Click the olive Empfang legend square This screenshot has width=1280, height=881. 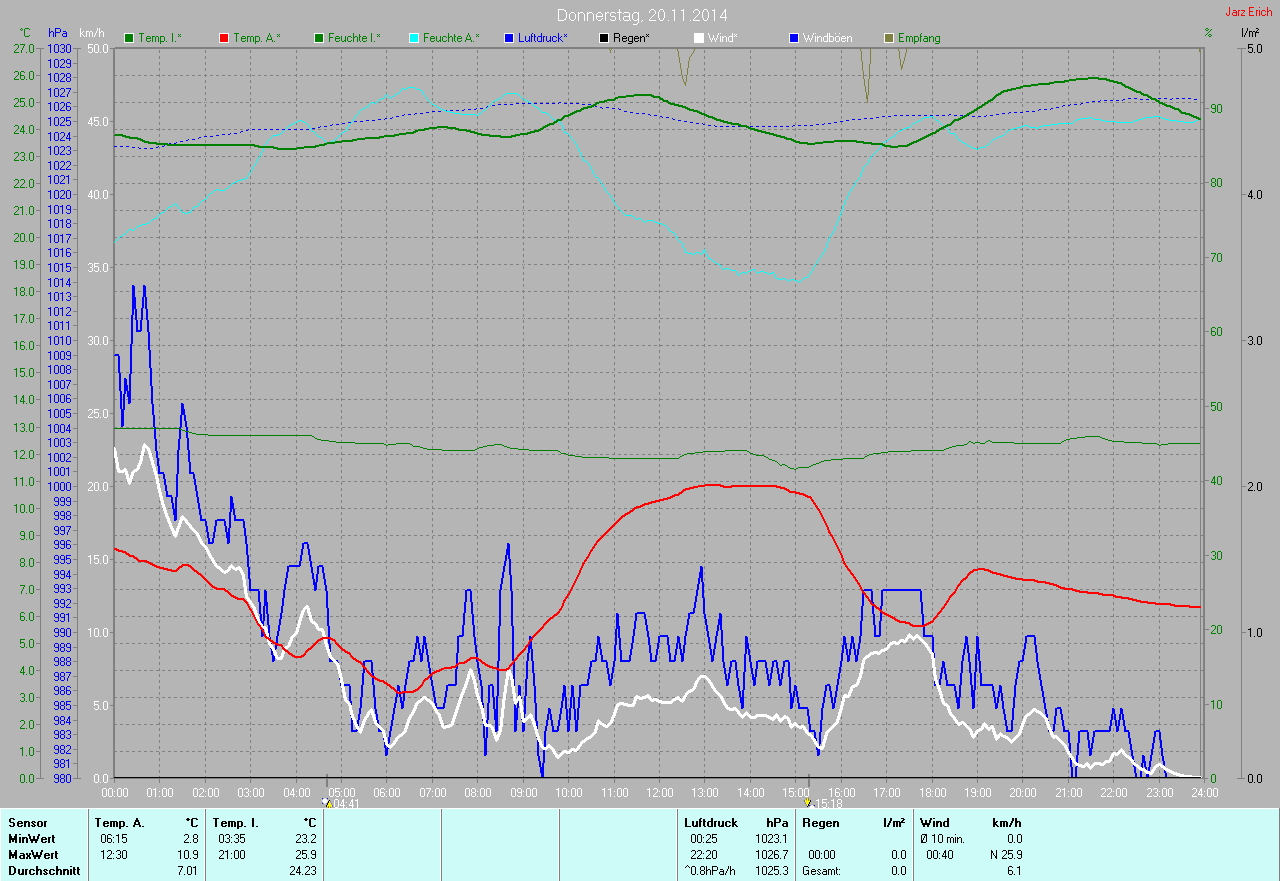click(889, 38)
